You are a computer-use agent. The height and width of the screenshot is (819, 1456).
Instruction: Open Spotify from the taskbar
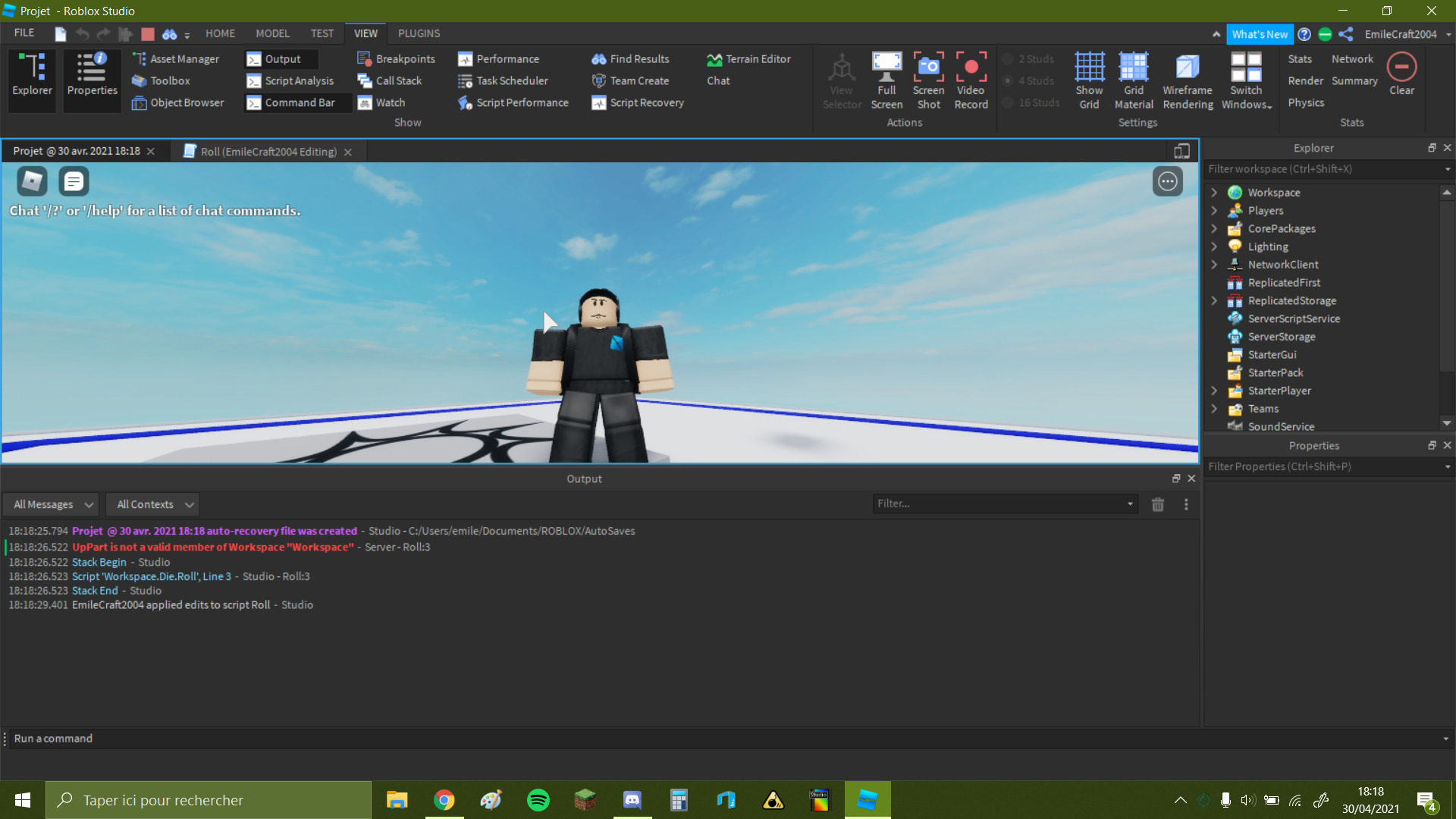pyautogui.click(x=538, y=800)
